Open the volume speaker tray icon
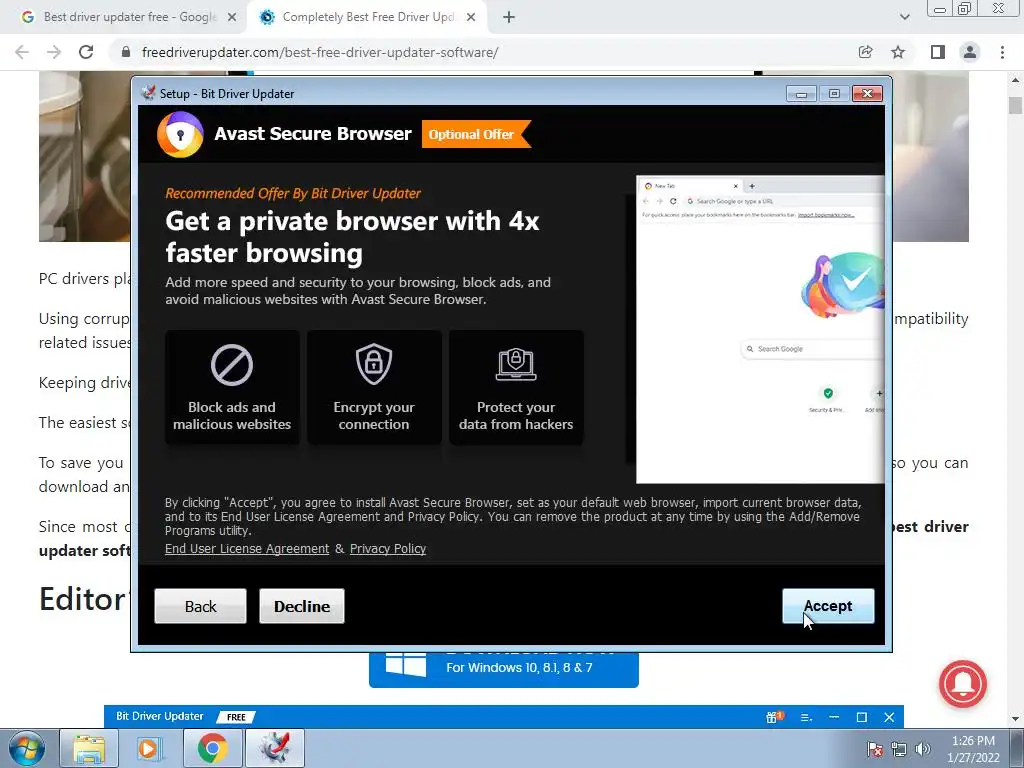The height and width of the screenshot is (768, 1024). coord(922,749)
